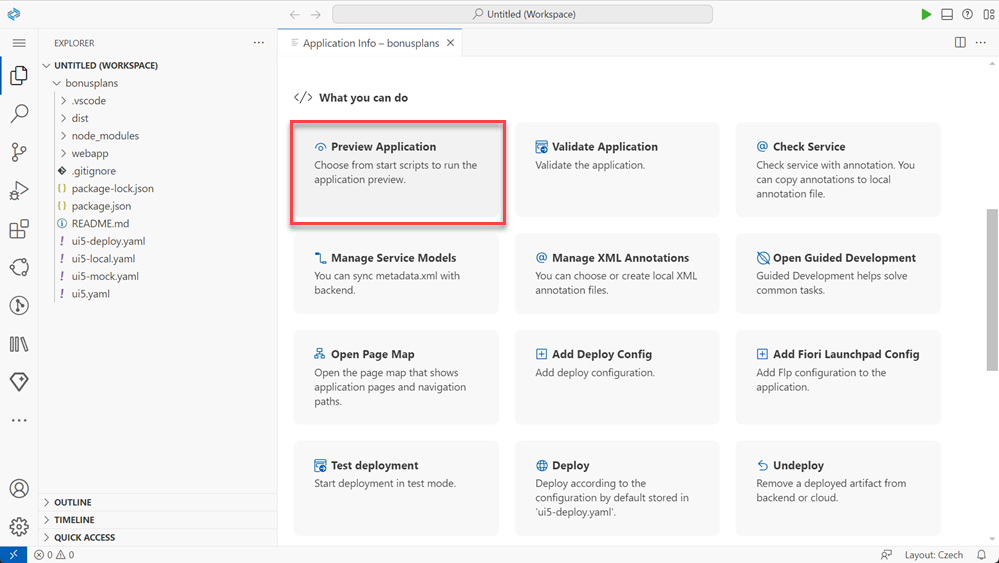
Task: Go forward with the right arrow
Action: [x=315, y=14]
